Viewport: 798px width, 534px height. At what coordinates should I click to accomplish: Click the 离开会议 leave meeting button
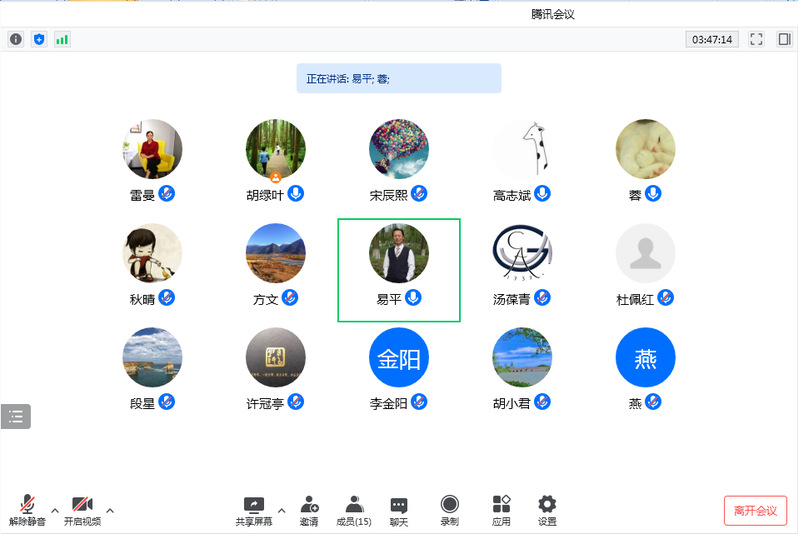[x=755, y=510]
